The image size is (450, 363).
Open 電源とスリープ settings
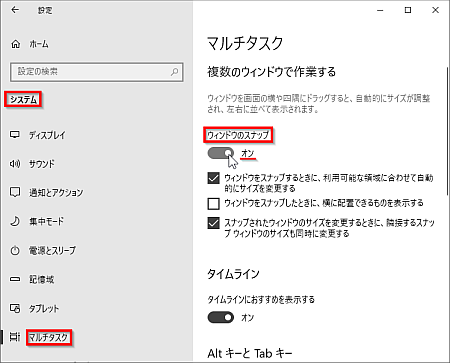click(x=52, y=250)
